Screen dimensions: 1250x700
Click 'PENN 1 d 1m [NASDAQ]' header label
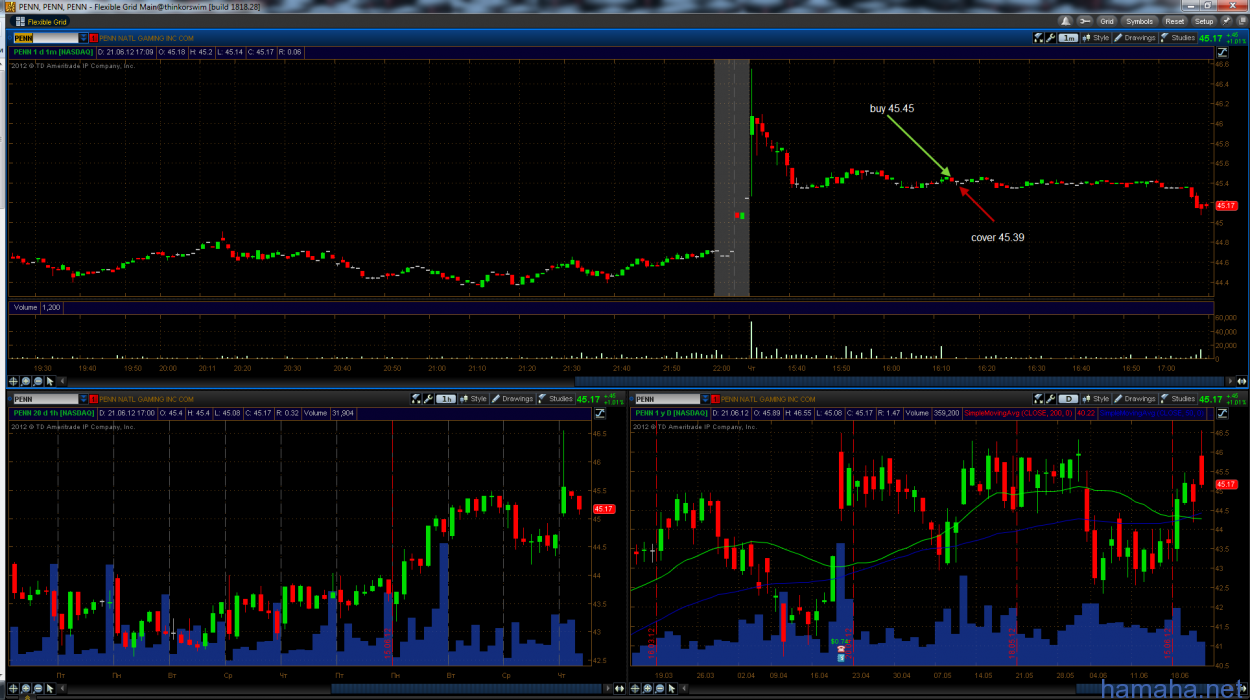coord(52,51)
